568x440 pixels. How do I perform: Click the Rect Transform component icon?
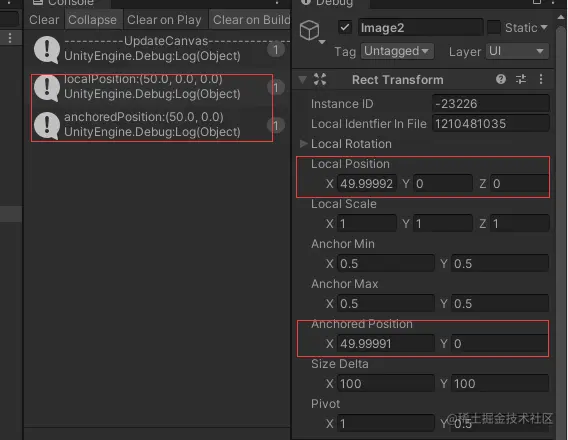tap(320, 79)
